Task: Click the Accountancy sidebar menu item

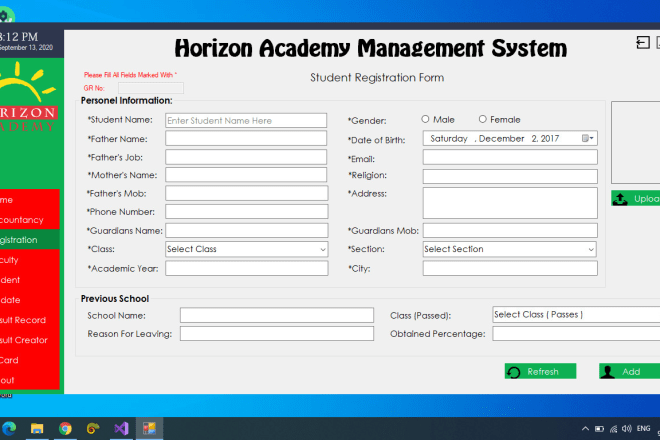Action: point(30,220)
